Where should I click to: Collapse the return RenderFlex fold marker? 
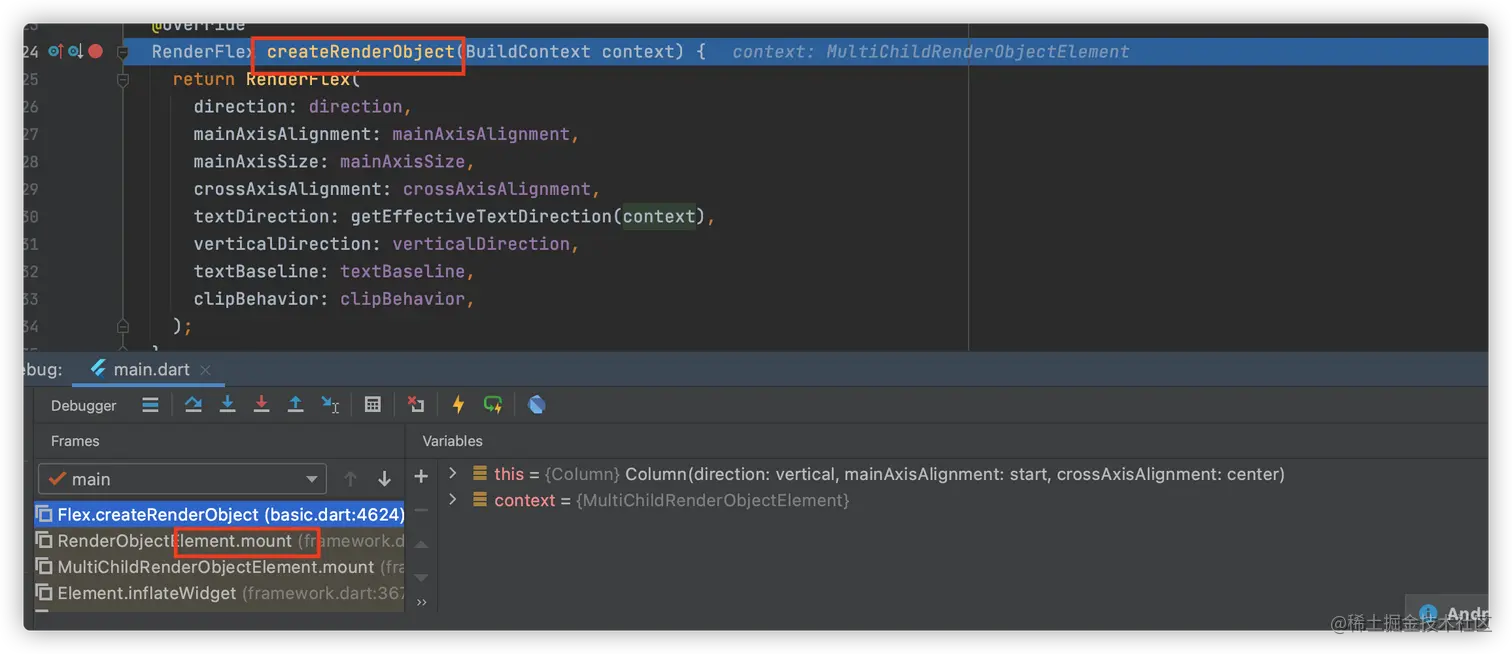tap(123, 79)
